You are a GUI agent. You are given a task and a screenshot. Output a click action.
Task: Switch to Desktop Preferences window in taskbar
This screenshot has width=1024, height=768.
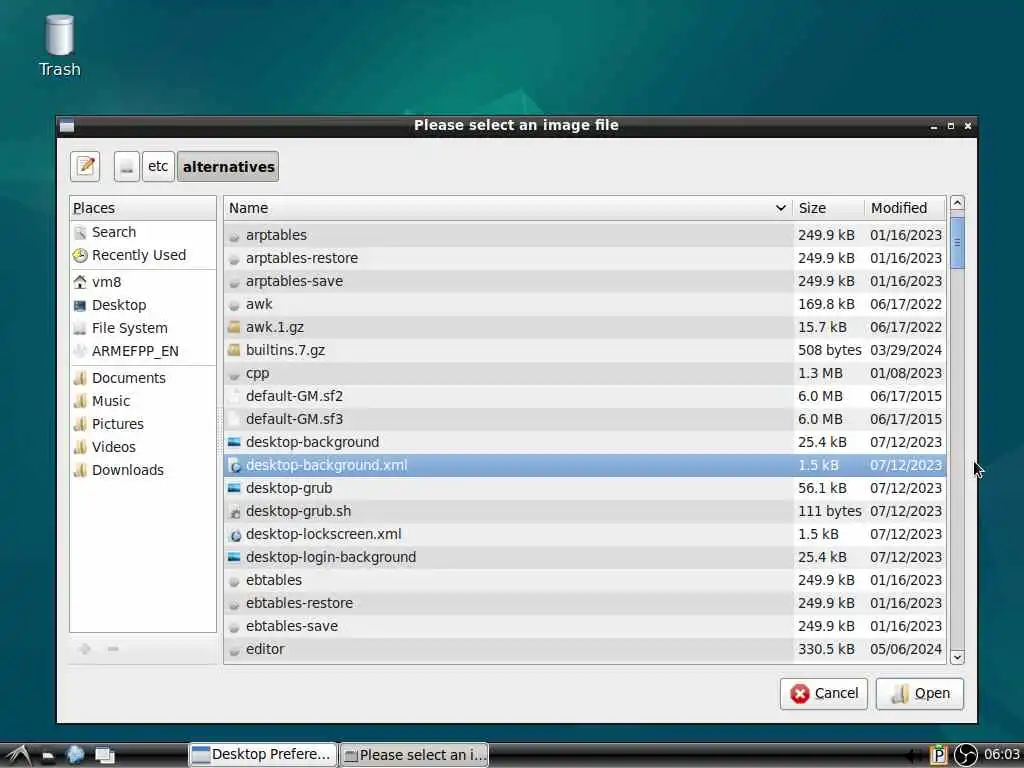coord(263,755)
